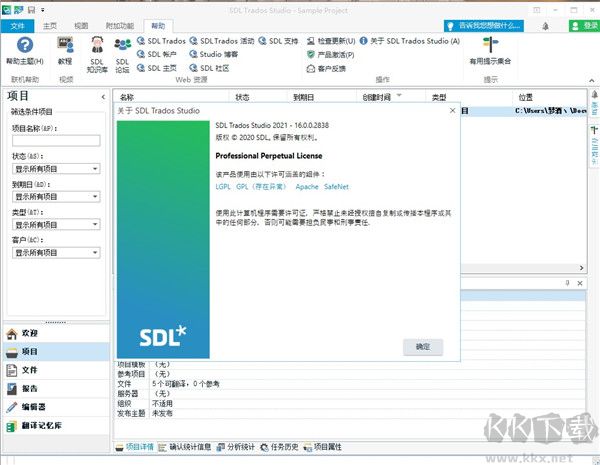Expand the 状态 filter dropdown
This screenshot has width=600, height=465.
point(95,169)
